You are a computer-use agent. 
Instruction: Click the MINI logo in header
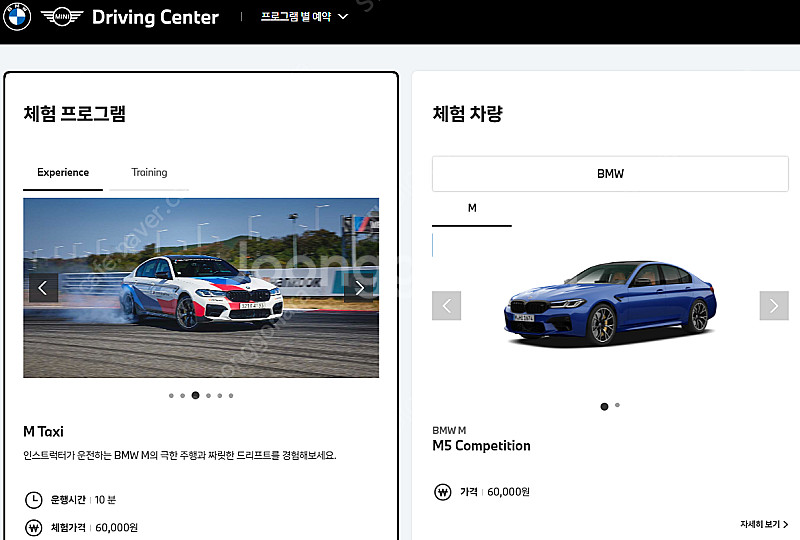point(62,17)
